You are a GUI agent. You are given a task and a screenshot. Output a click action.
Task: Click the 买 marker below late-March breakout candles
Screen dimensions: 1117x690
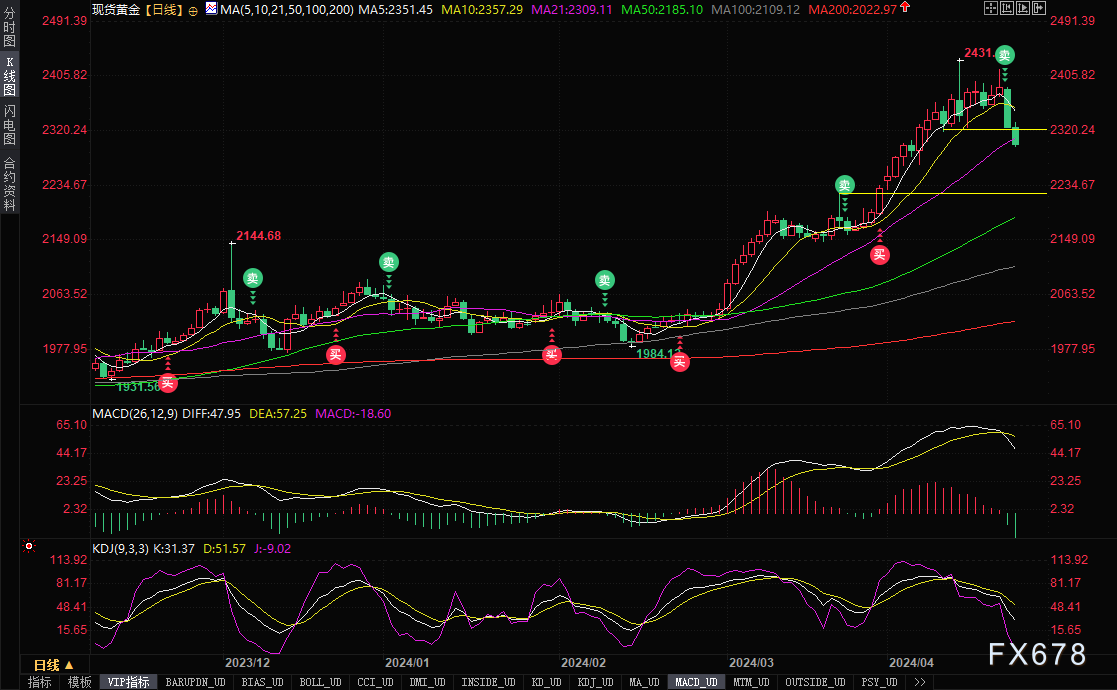[x=880, y=254]
